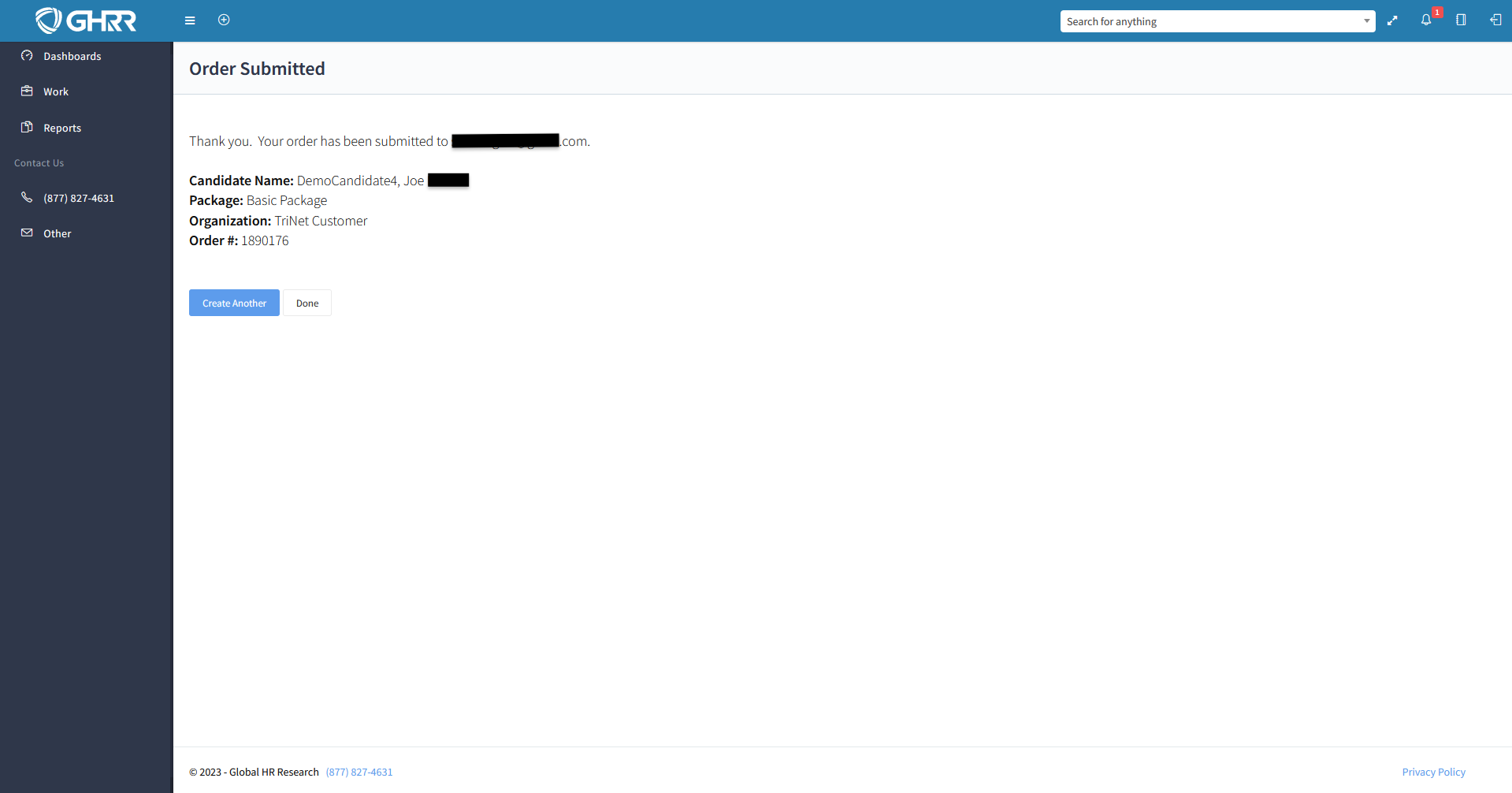Click the Done button

(307, 303)
